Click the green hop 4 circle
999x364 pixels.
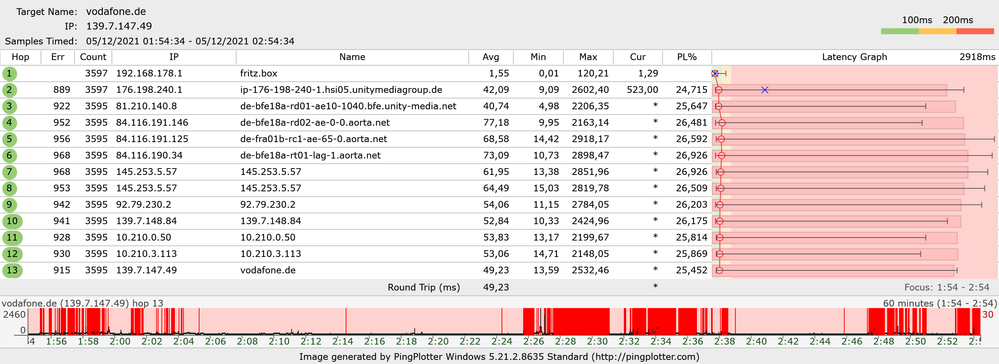click(x=10, y=122)
